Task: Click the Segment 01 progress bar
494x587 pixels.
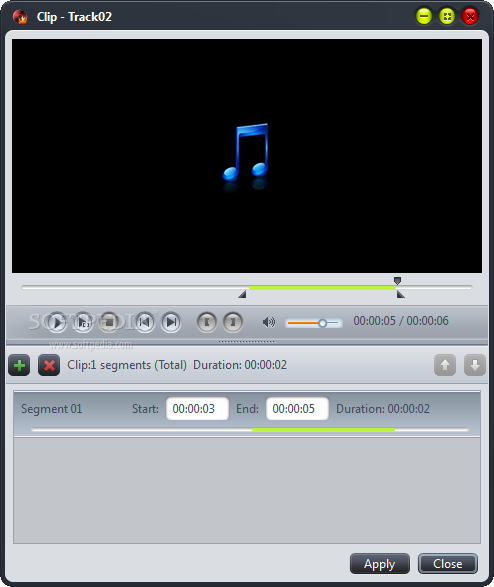Action: 250,430
